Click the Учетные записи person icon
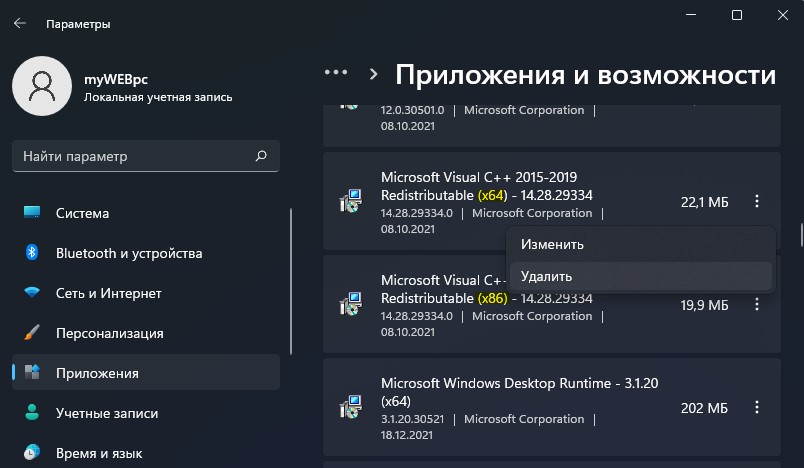The height and width of the screenshot is (468, 804). pos(32,412)
